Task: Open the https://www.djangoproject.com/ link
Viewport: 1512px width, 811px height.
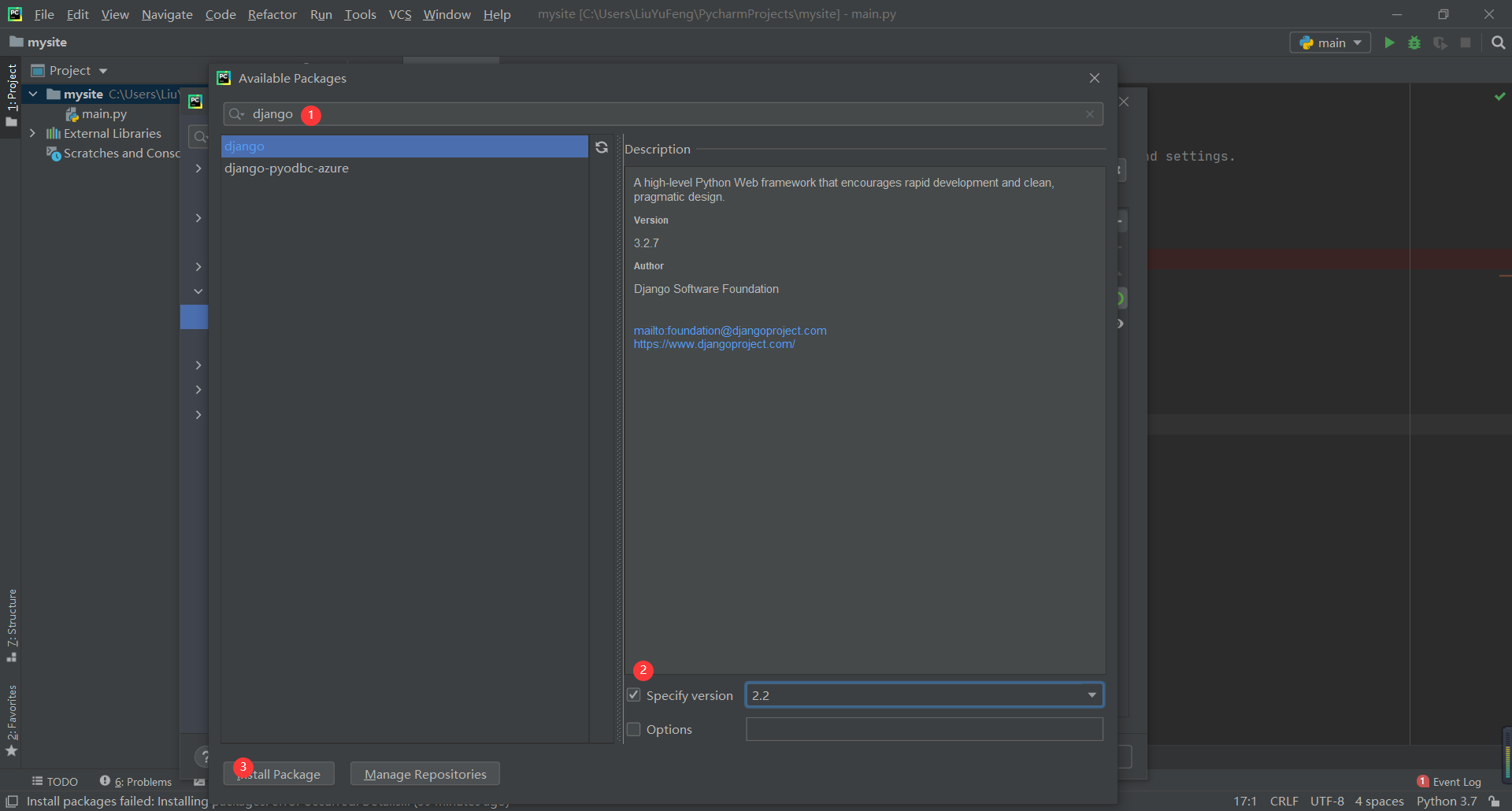Action: click(x=714, y=344)
